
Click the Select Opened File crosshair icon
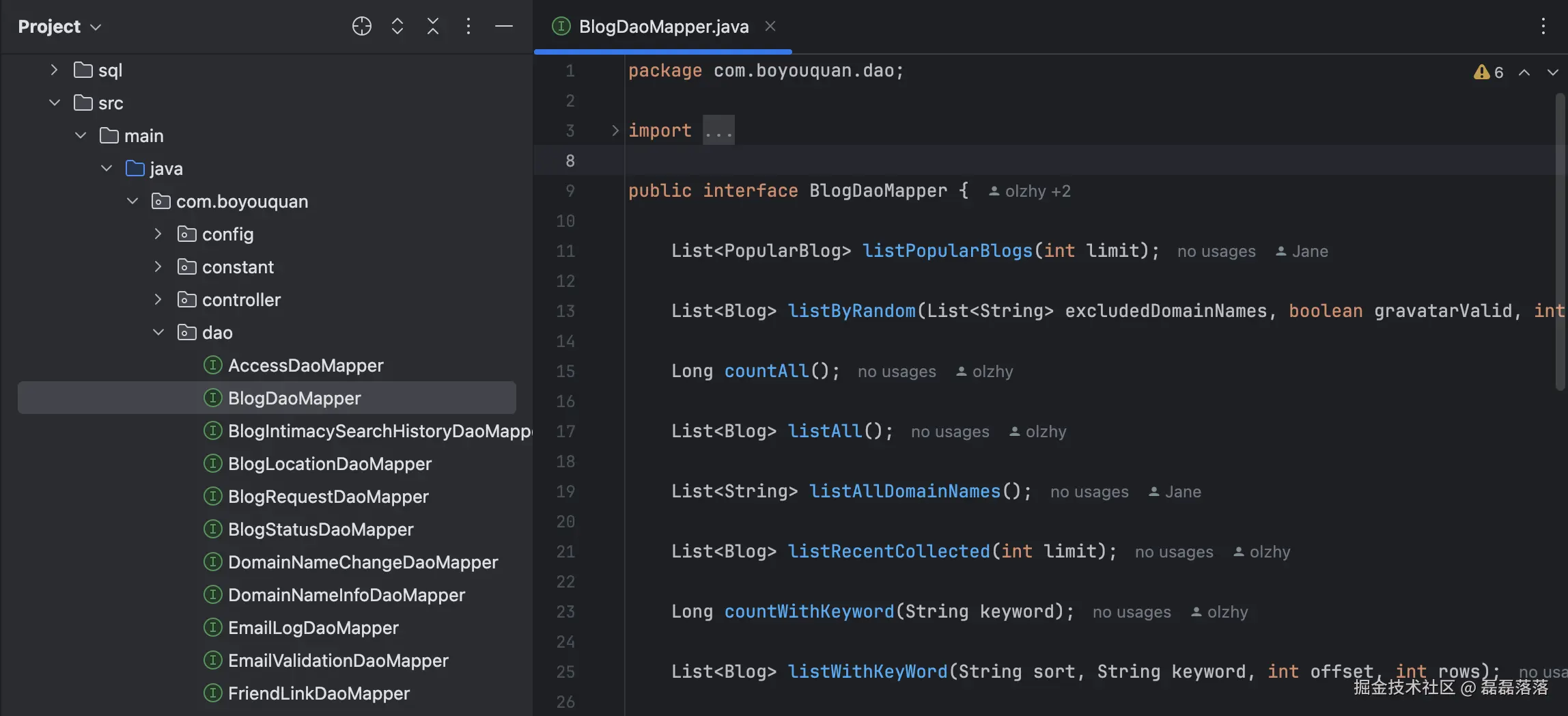coord(361,27)
